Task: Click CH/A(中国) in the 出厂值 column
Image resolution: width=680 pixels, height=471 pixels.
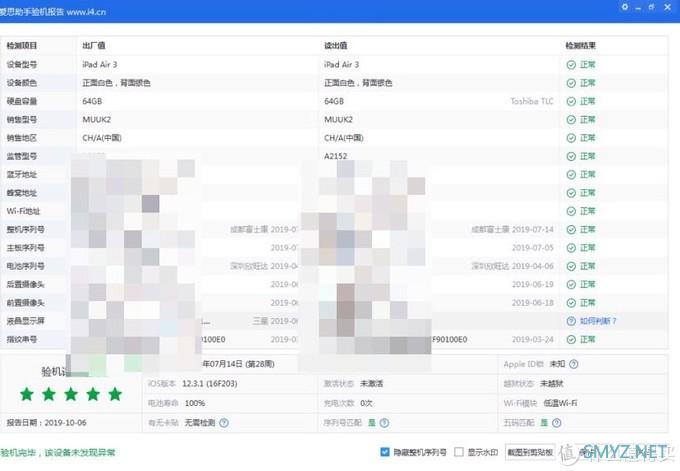Action: click(102, 138)
